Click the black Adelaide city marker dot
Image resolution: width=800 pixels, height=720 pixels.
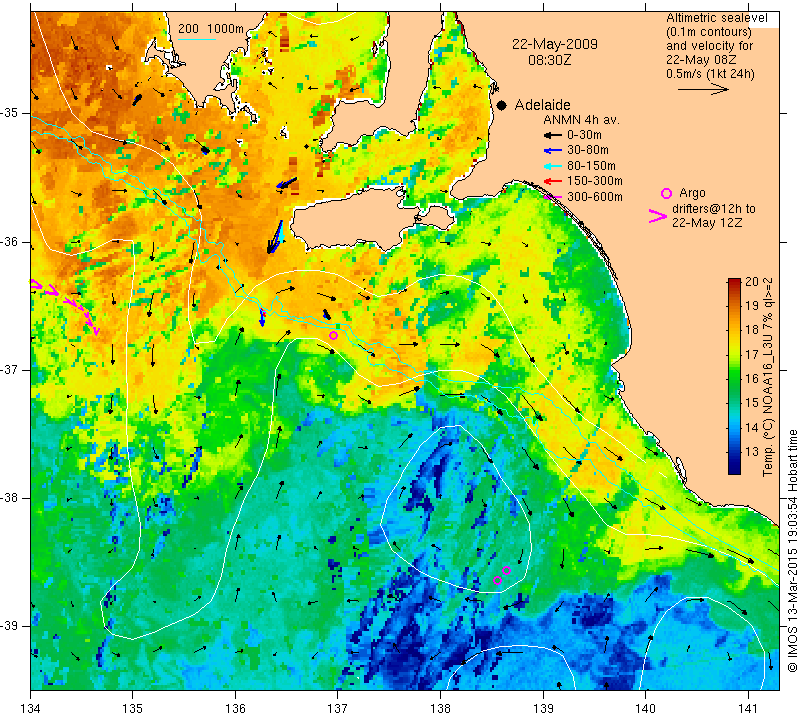point(502,105)
